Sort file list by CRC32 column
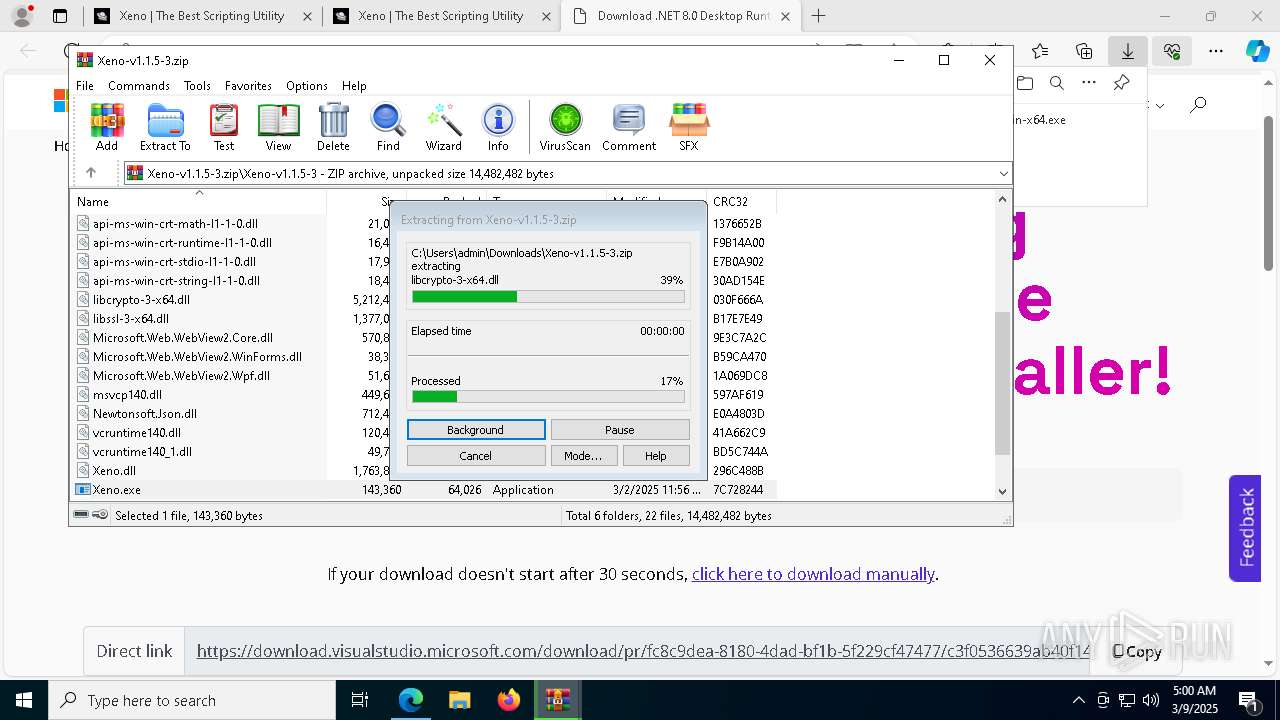1280x720 pixels. 740,201
